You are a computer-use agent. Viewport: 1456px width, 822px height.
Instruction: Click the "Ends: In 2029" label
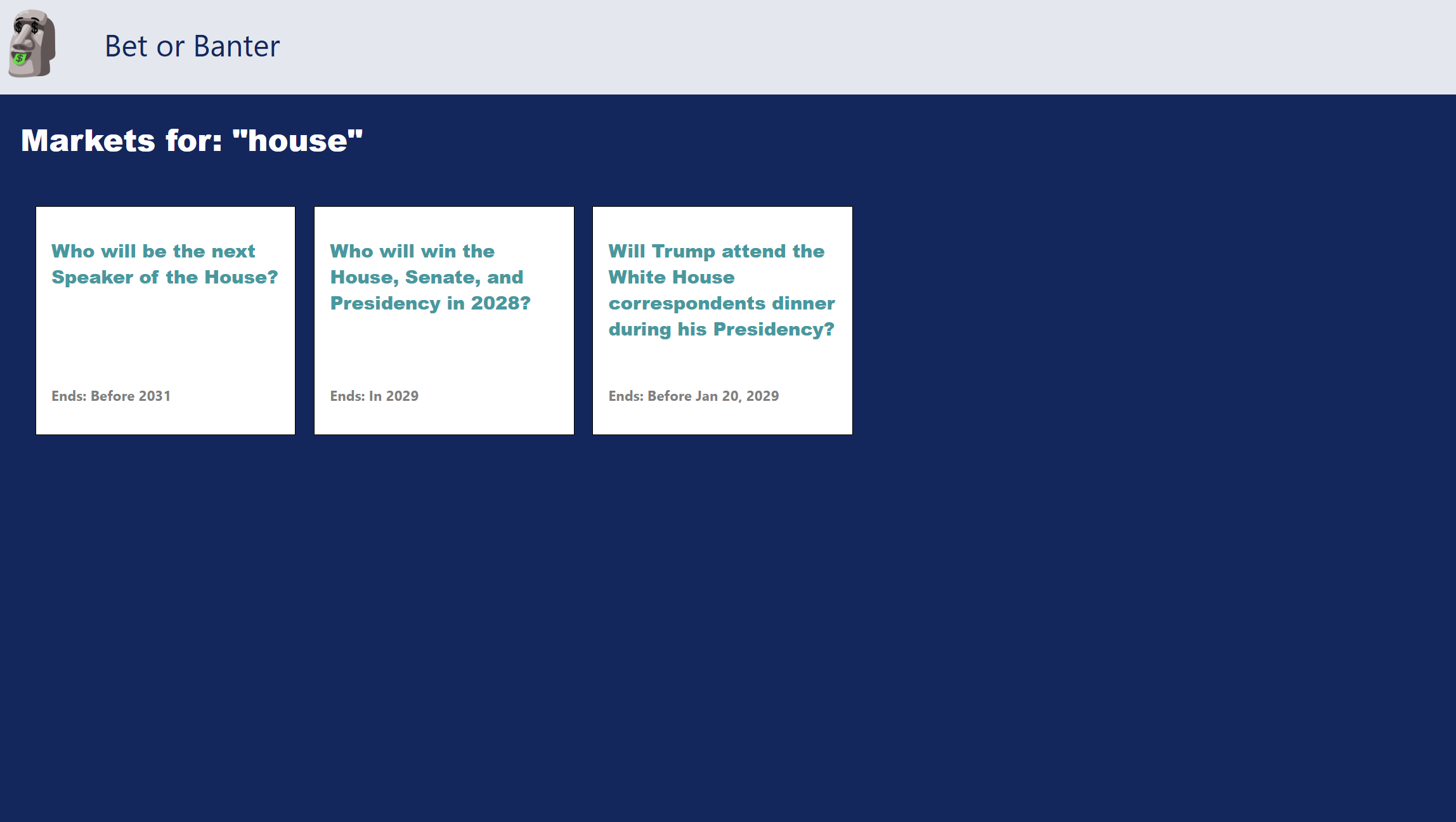(374, 396)
